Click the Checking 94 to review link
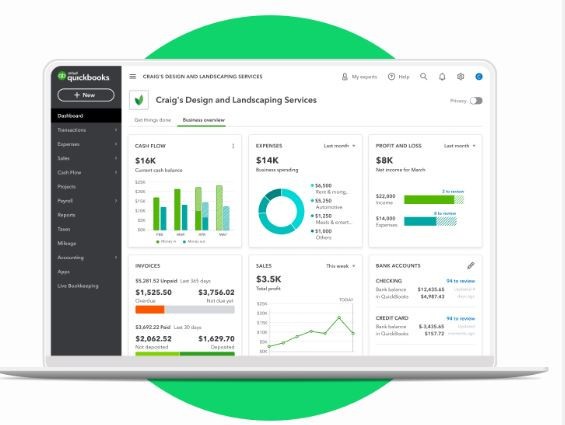Screen dimensions: 565x425 [x=461, y=281]
